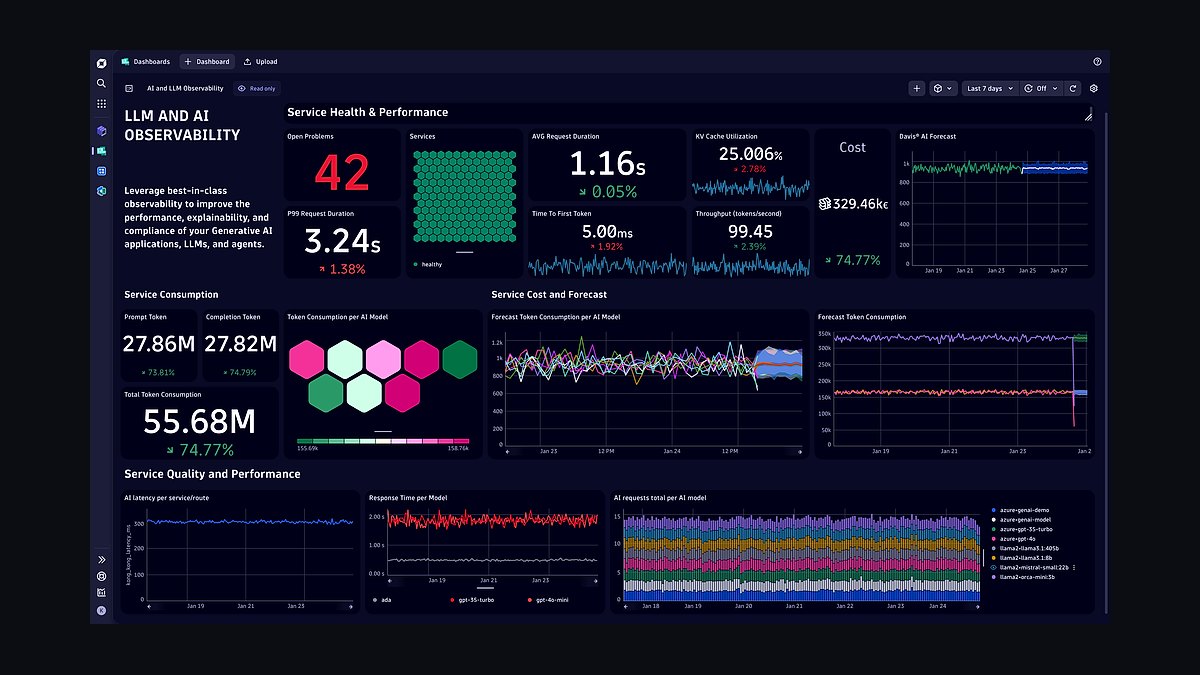Open the auto-refresh Off dropdown

[x=1040, y=88]
